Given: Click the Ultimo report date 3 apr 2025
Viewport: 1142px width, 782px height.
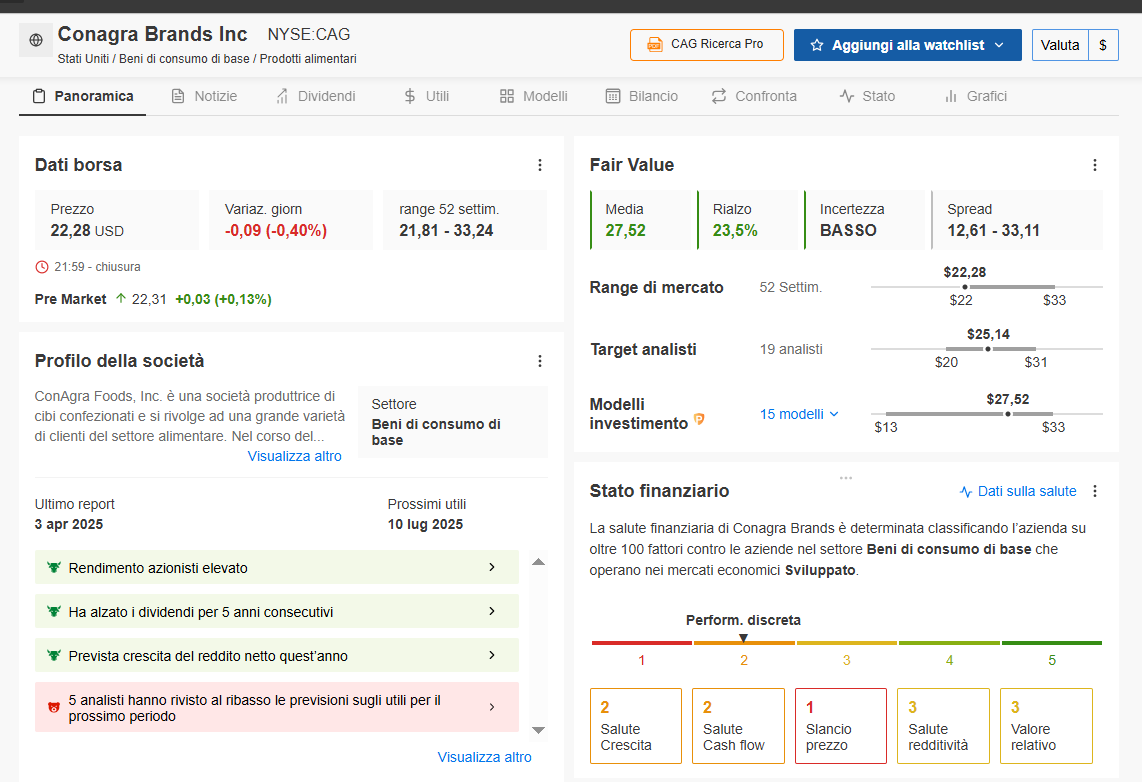Looking at the screenshot, I should pos(69,524).
